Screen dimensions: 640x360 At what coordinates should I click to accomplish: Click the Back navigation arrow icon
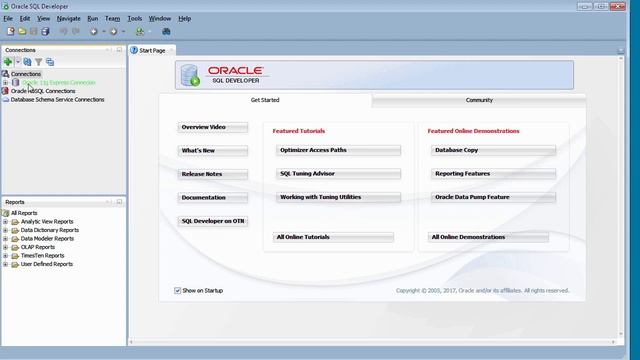click(x=93, y=31)
